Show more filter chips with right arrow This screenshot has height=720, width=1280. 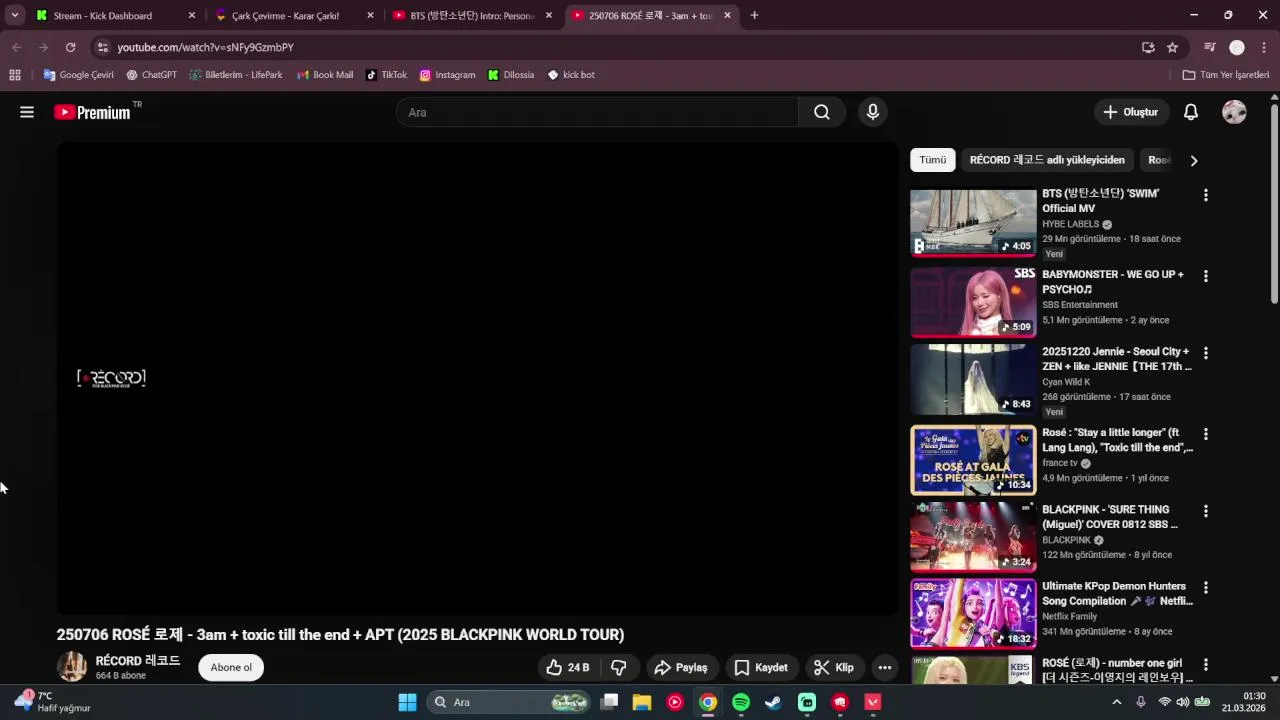click(1193, 160)
